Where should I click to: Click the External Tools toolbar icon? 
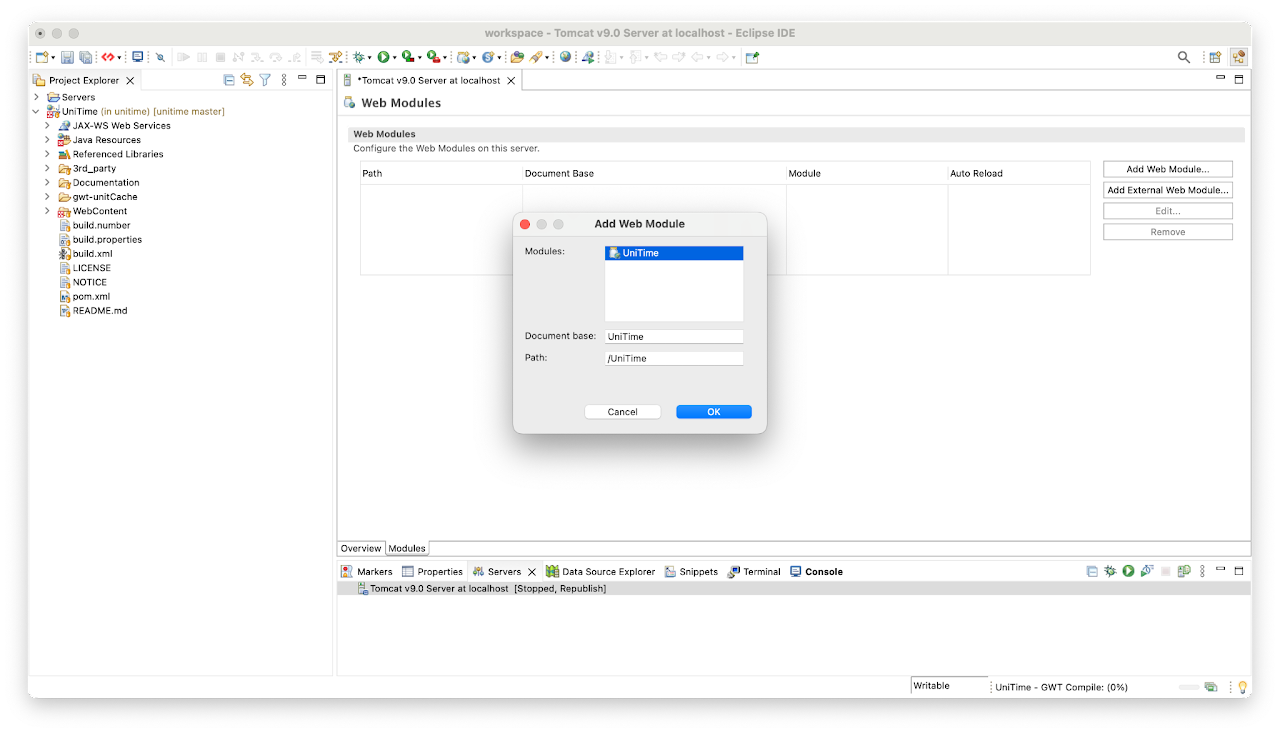432,58
